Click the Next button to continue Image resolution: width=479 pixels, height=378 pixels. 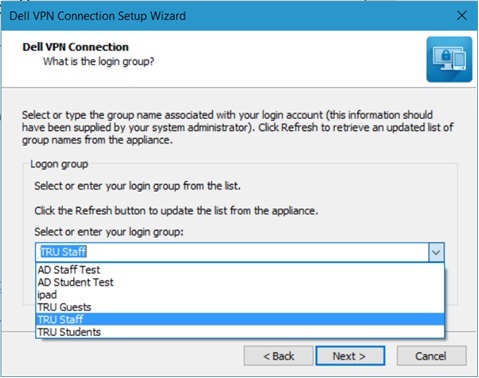350,356
